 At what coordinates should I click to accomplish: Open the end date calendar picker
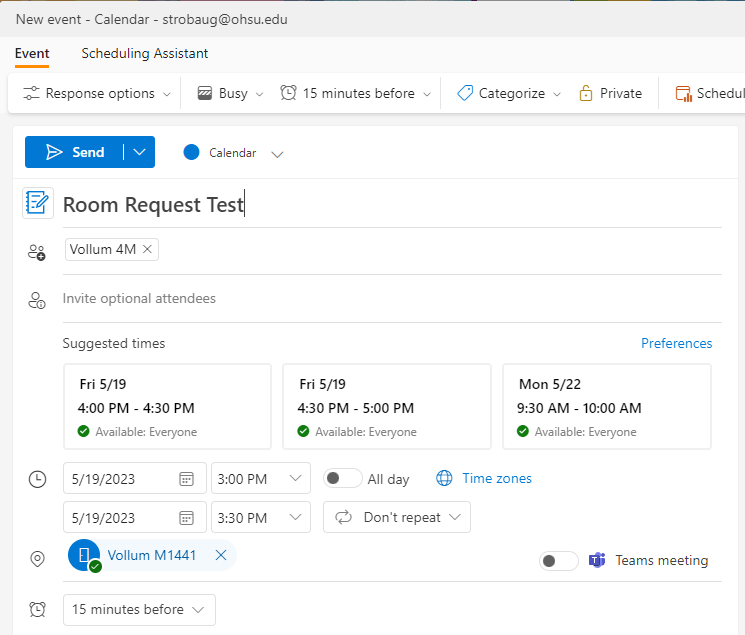point(186,518)
